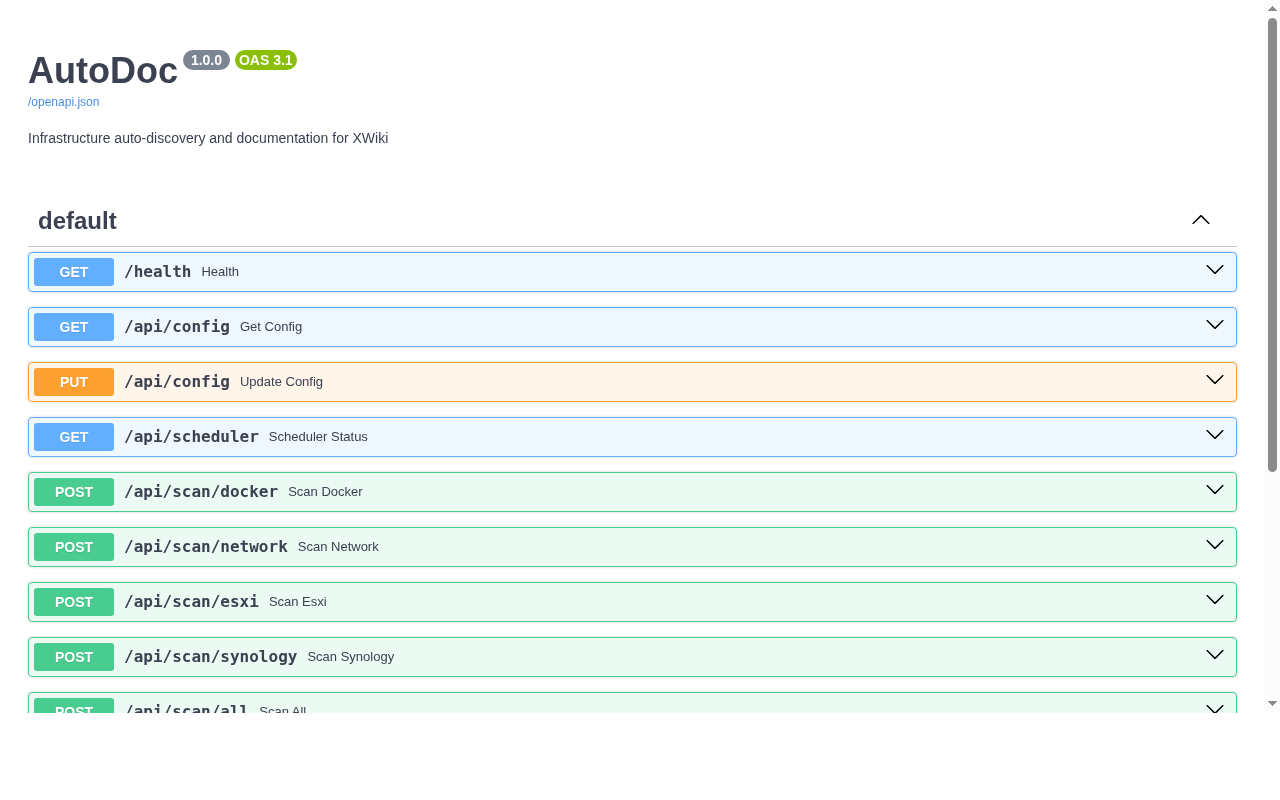Click the /api/scan/network path text

coord(206,547)
